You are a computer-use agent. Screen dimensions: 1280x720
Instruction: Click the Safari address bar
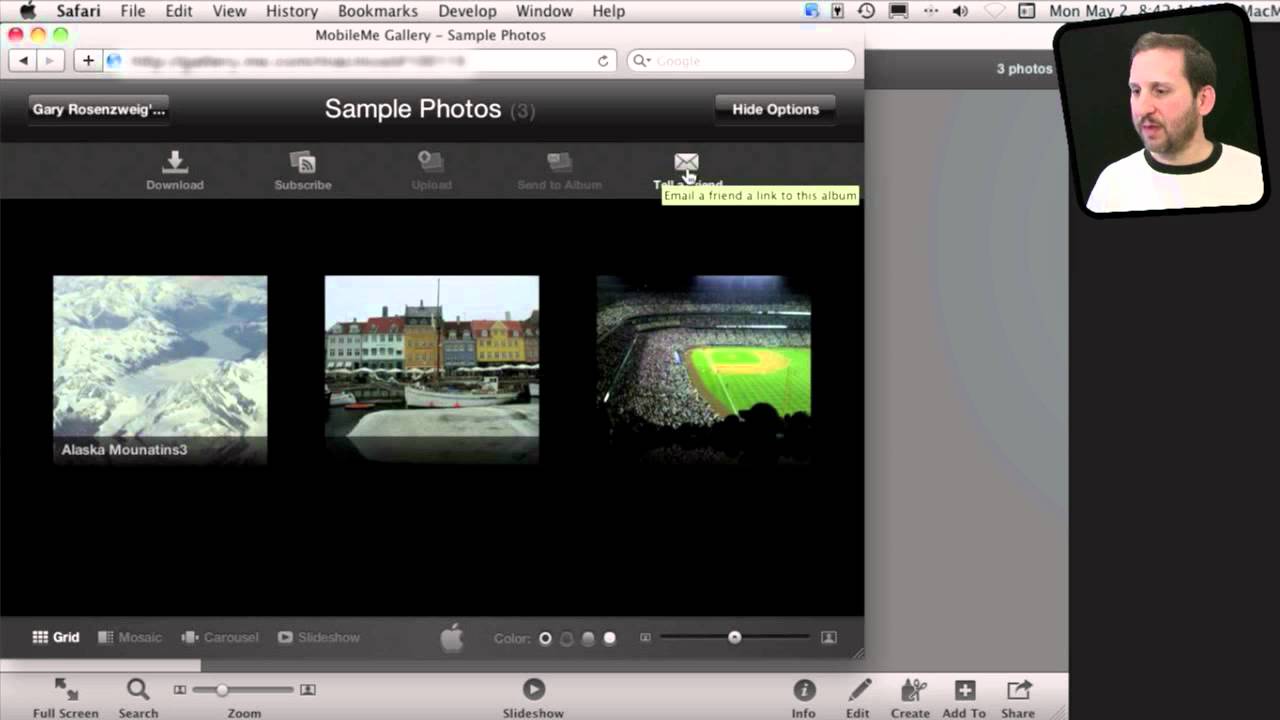(359, 61)
